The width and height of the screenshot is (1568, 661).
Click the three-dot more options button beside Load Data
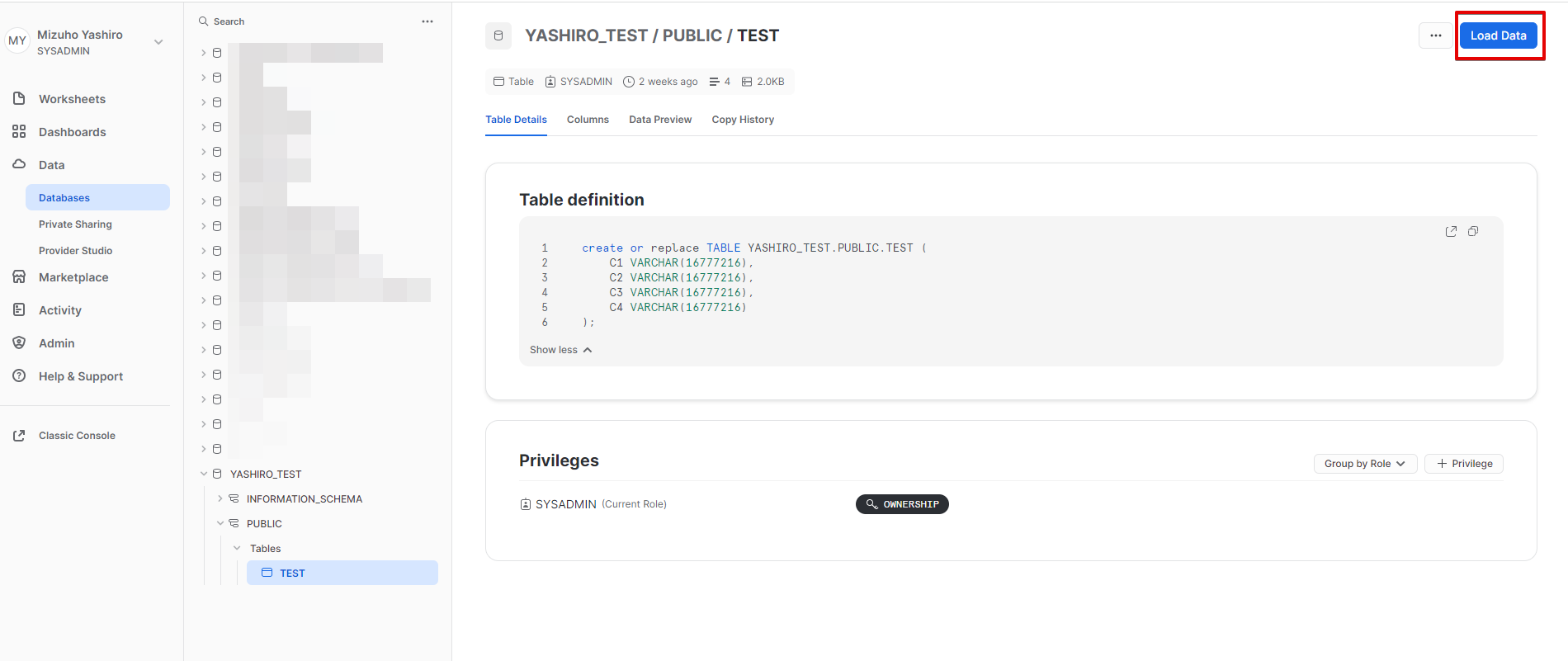tap(1435, 35)
